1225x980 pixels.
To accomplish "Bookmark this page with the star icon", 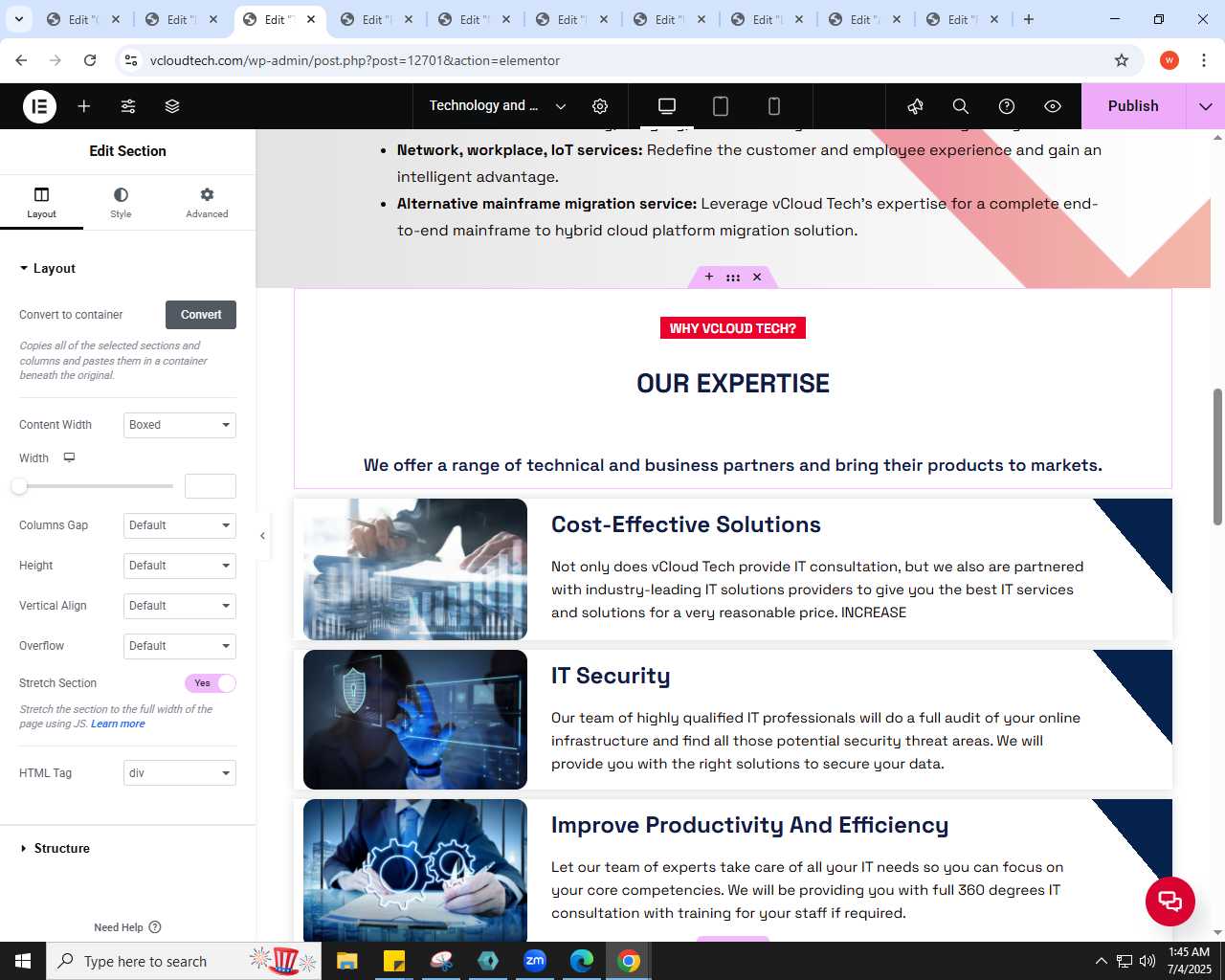I will point(1122,60).
